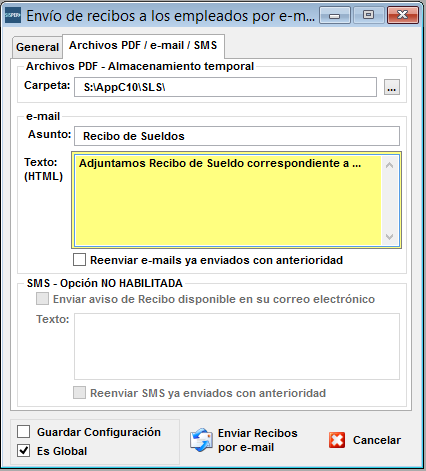Minimize the dialog window
Viewport: 426px width, 471px height.
(x=335, y=15)
